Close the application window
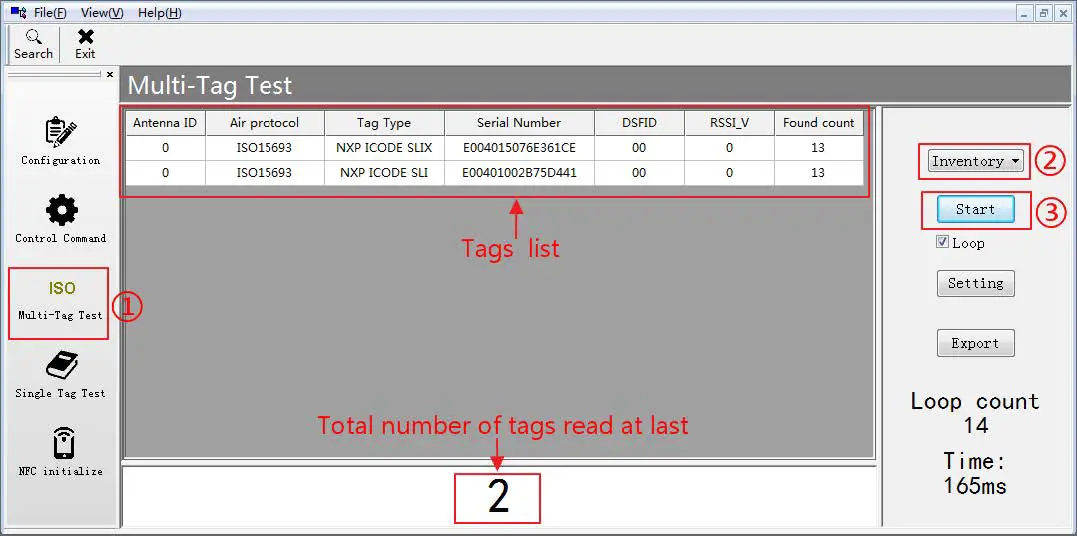This screenshot has width=1077, height=536. (1063, 12)
